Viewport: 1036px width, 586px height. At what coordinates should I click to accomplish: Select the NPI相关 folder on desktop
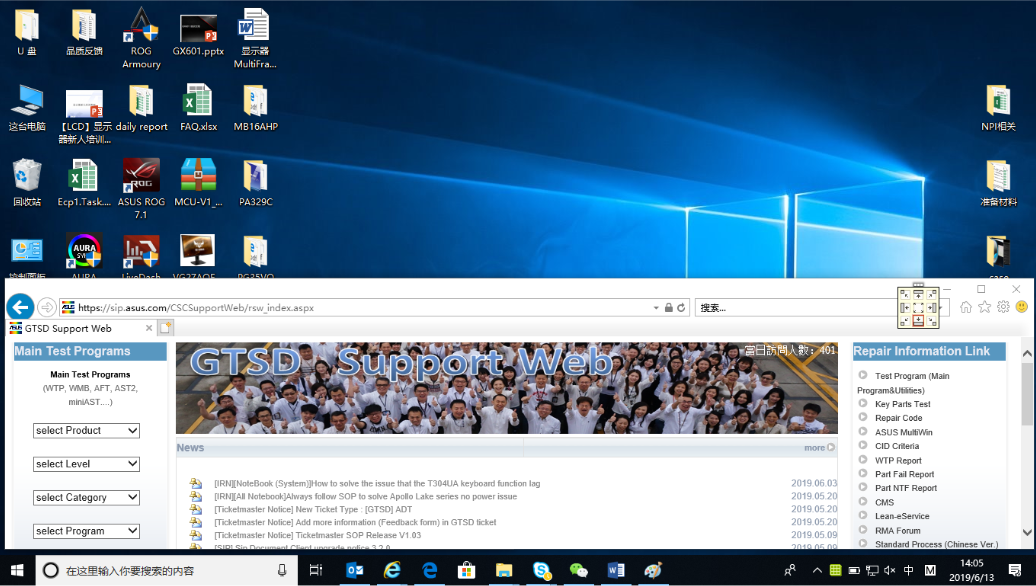click(998, 108)
